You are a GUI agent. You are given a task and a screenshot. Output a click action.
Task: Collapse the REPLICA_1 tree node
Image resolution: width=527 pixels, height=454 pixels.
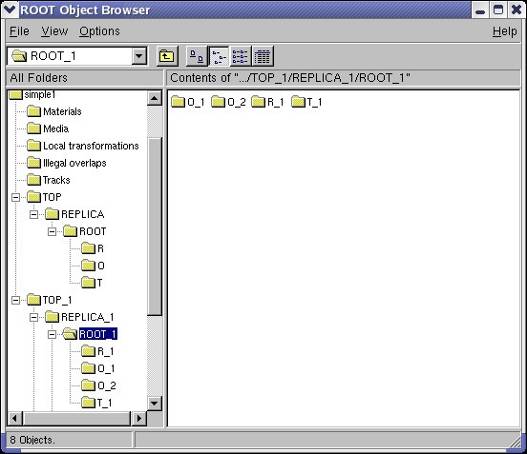(34, 317)
